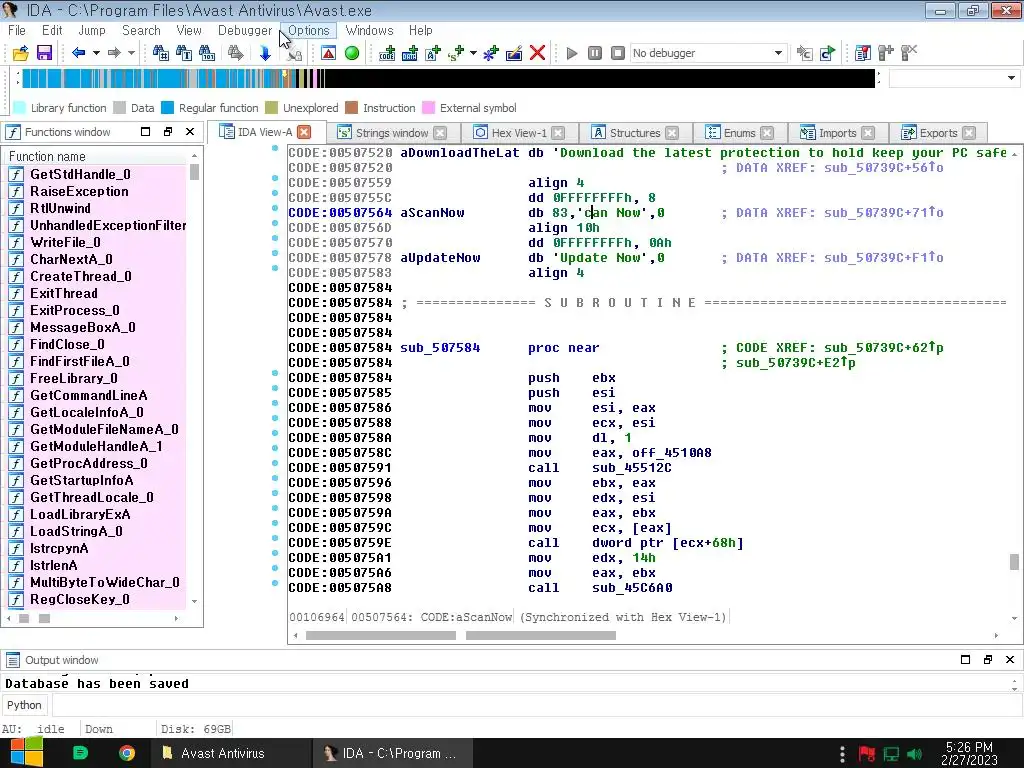
Task: Click the red X delete icon
Action: 537,53
